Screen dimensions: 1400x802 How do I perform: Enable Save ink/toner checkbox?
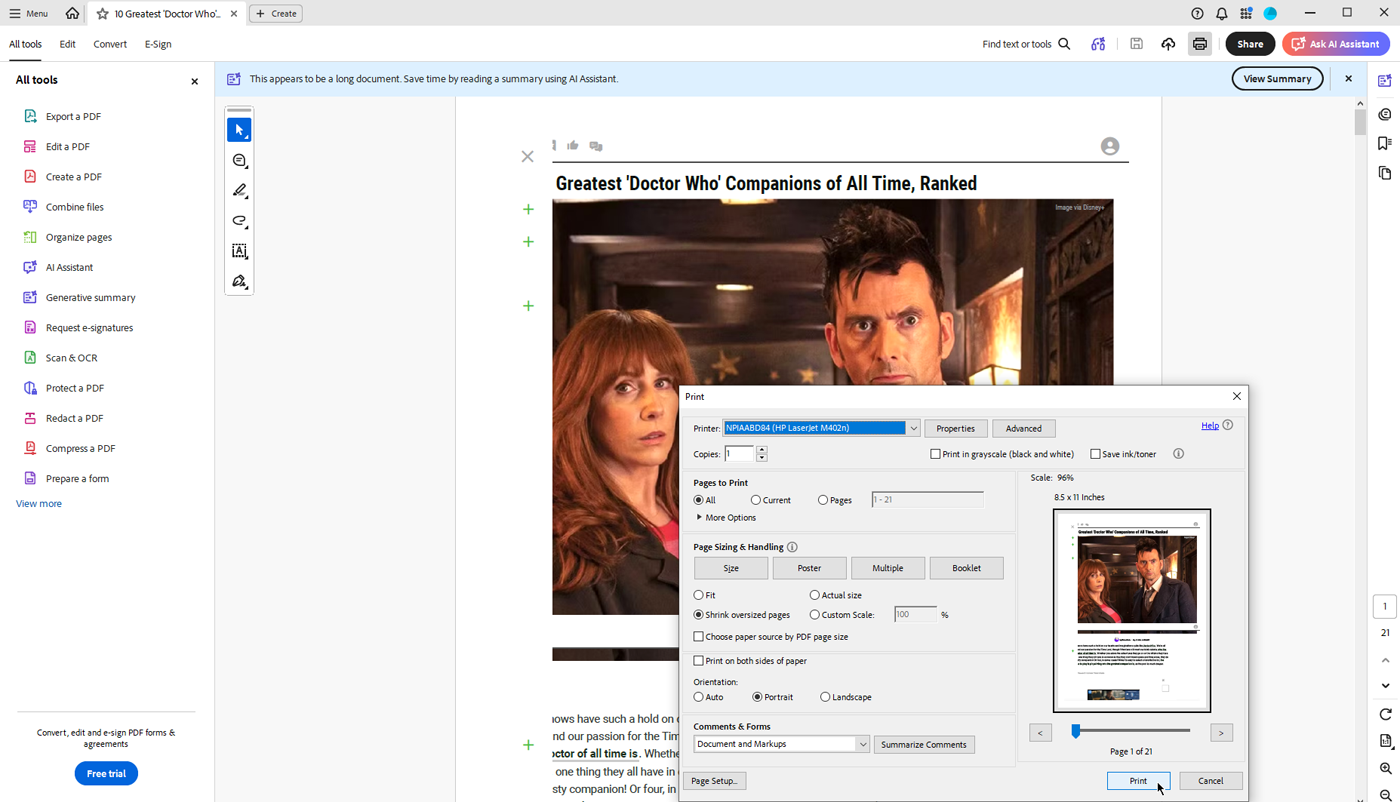[1095, 454]
